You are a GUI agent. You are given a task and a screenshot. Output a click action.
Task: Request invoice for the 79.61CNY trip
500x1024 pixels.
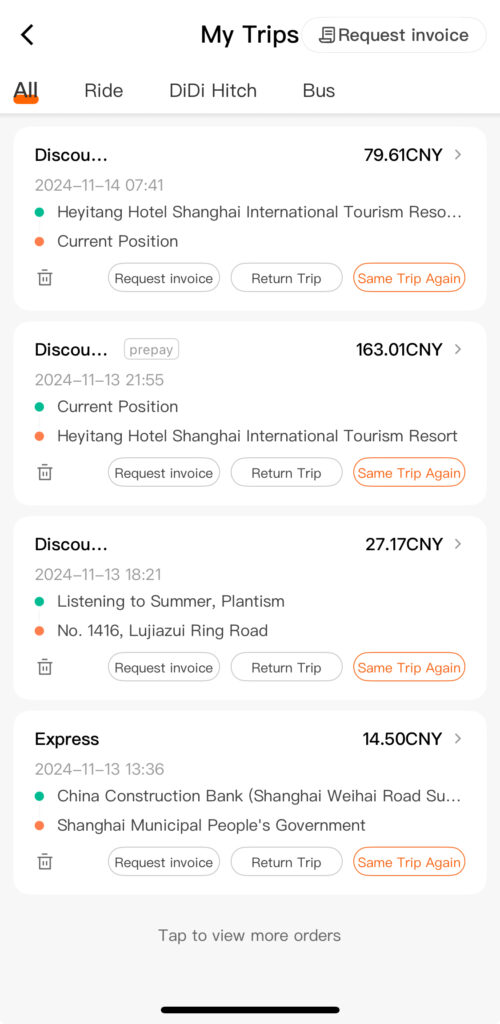tap(164, 278)
